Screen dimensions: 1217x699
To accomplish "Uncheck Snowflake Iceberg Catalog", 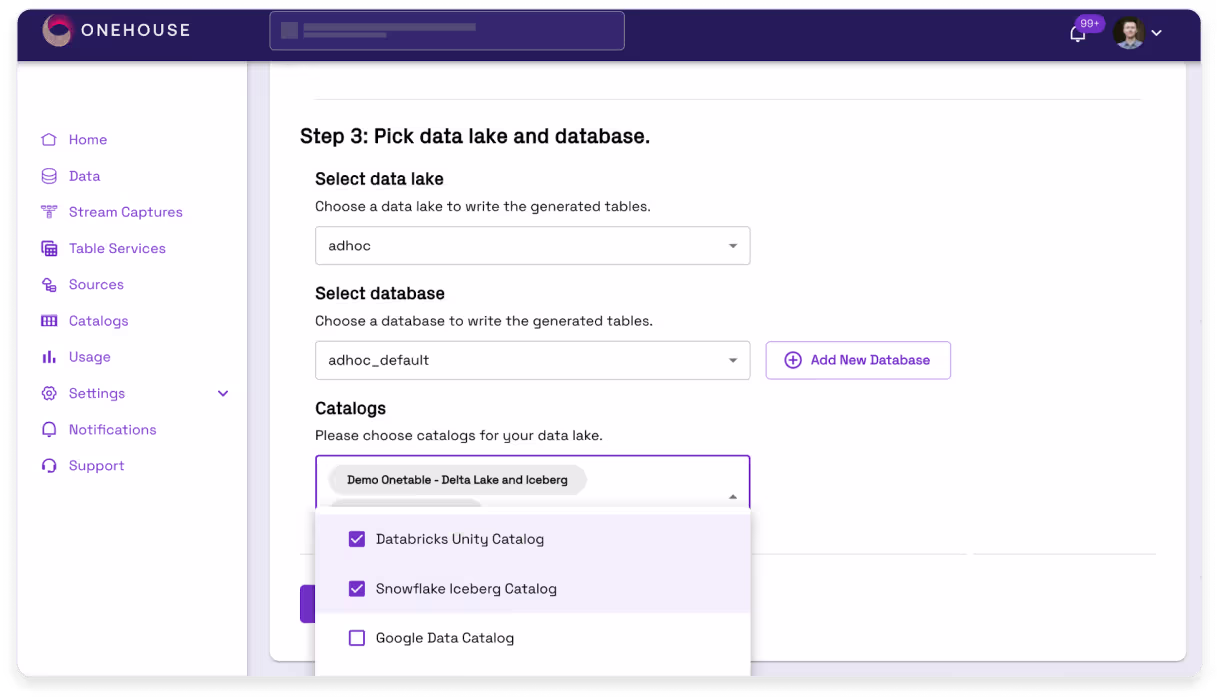I will pos(356,589).
